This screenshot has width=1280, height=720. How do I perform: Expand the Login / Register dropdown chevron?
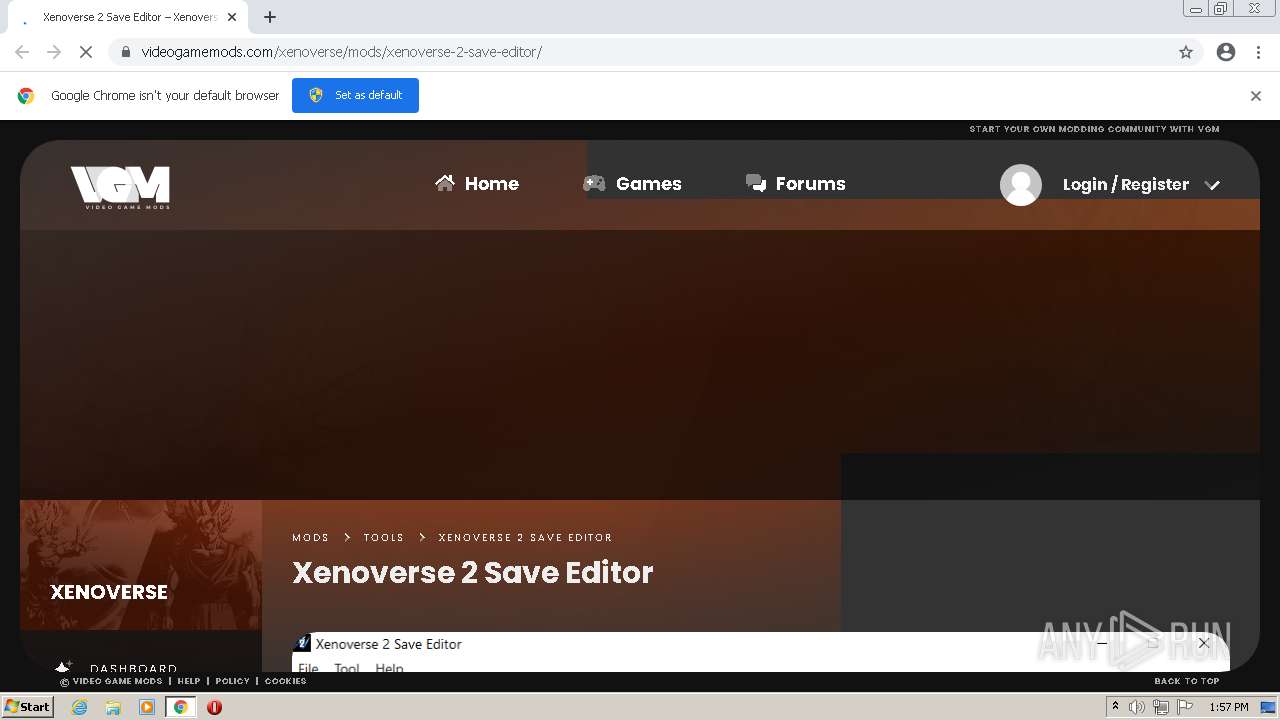click(1213, 185)
